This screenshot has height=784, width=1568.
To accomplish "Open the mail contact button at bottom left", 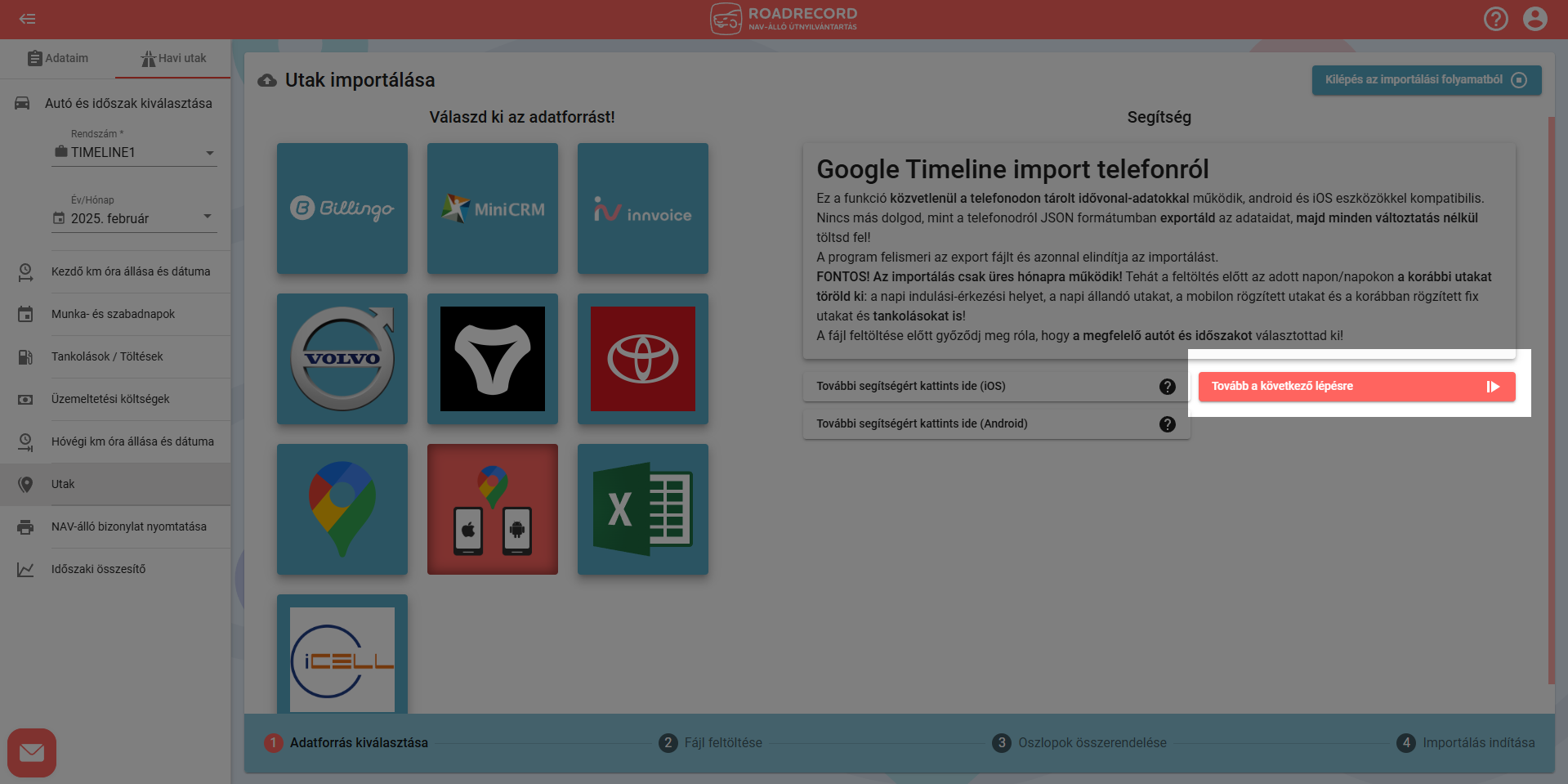I will point(32,752).
